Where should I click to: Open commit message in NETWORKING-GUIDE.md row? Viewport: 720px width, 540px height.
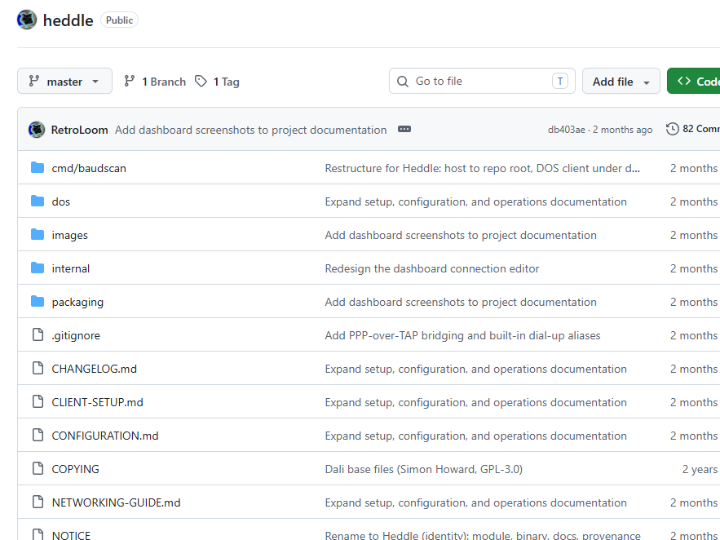click(x=476, y=503)
